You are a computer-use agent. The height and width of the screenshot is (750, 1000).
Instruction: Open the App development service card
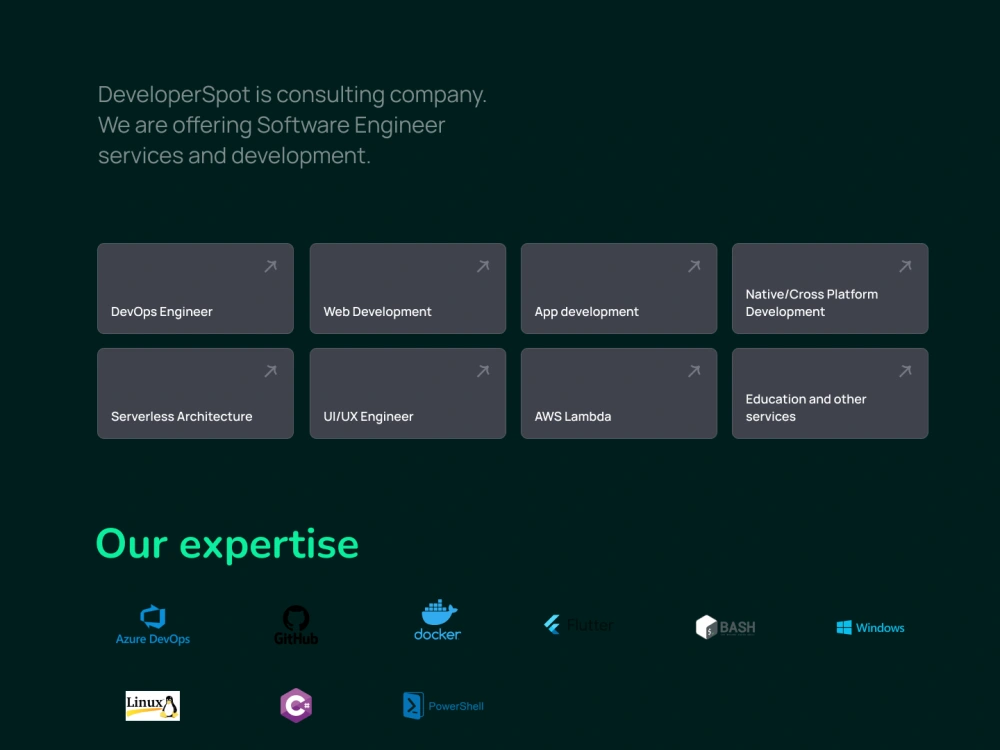click(x=619, y=288)
